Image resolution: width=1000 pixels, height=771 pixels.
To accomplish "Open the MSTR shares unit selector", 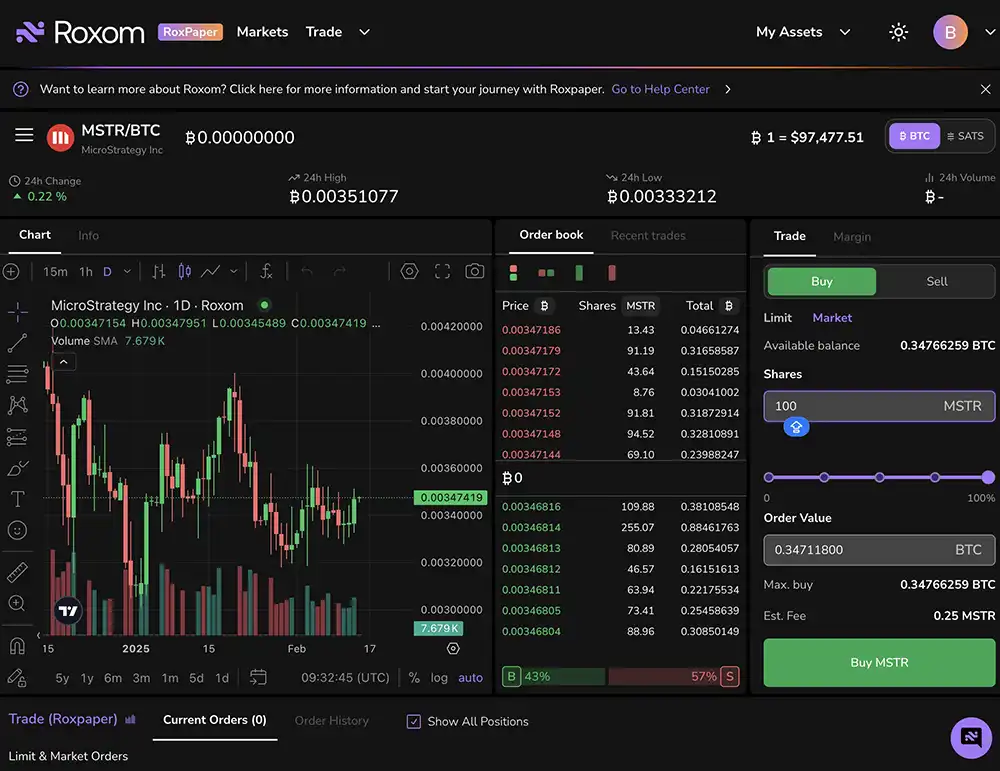I will pos(640,305).
